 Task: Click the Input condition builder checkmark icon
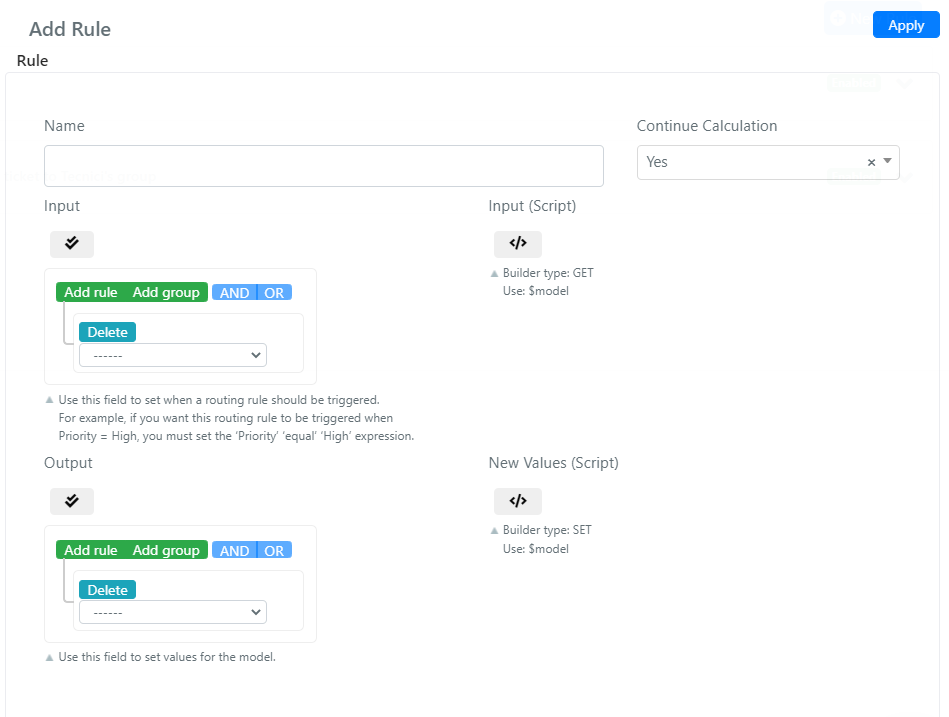pyautogui.click(x=72, y=244)
